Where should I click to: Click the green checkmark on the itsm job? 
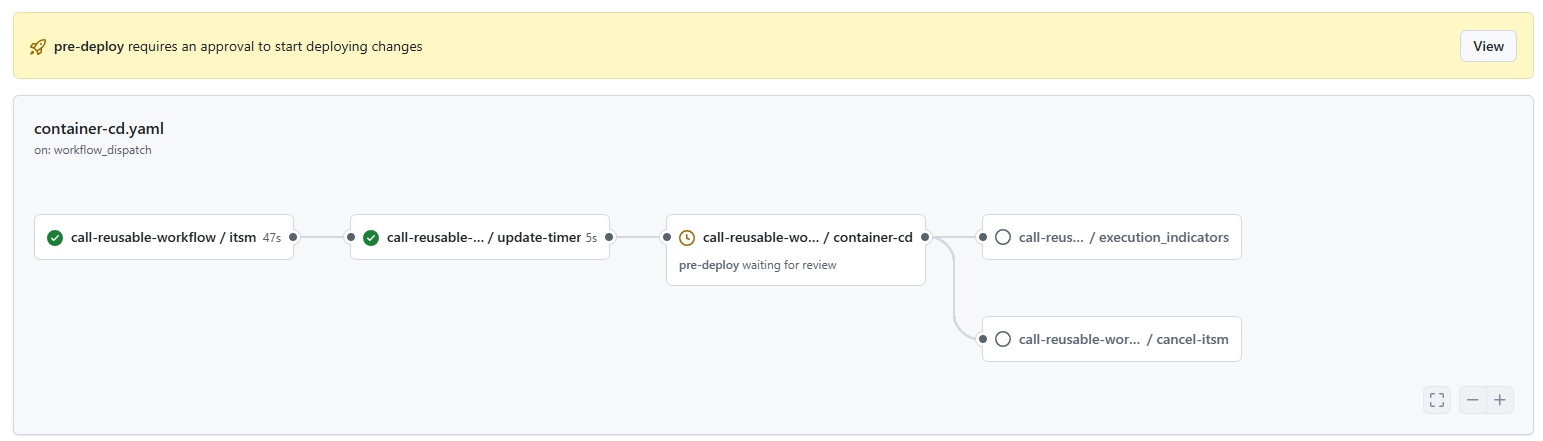pyautogui.click(x=55, y=238)
